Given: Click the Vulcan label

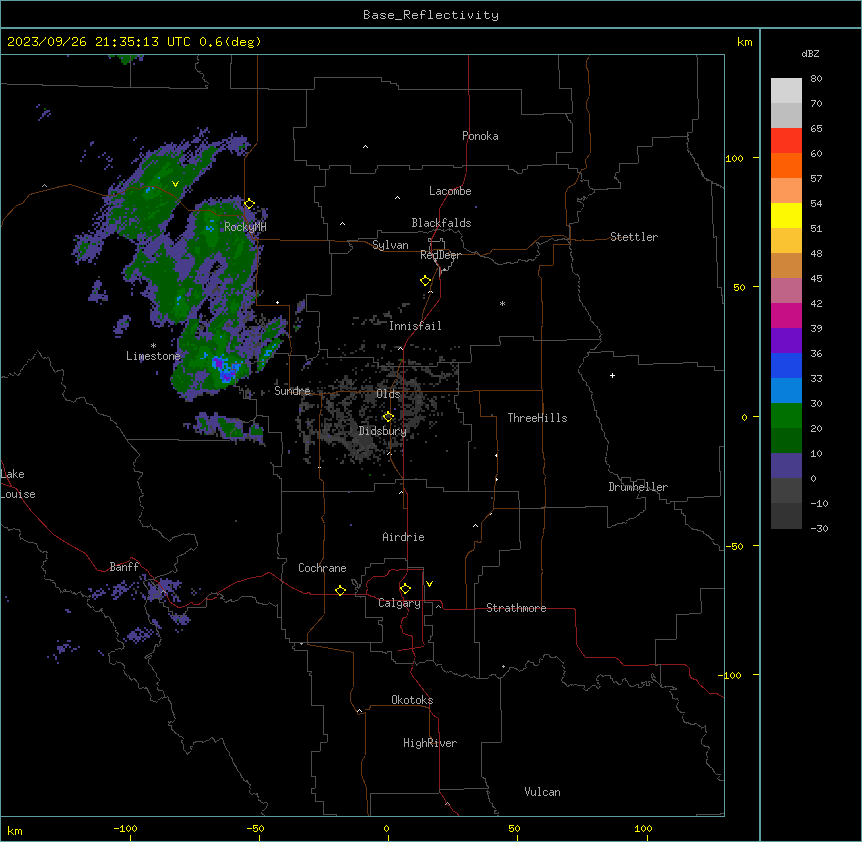Looking at the screenshot, I should click(543, 792).
